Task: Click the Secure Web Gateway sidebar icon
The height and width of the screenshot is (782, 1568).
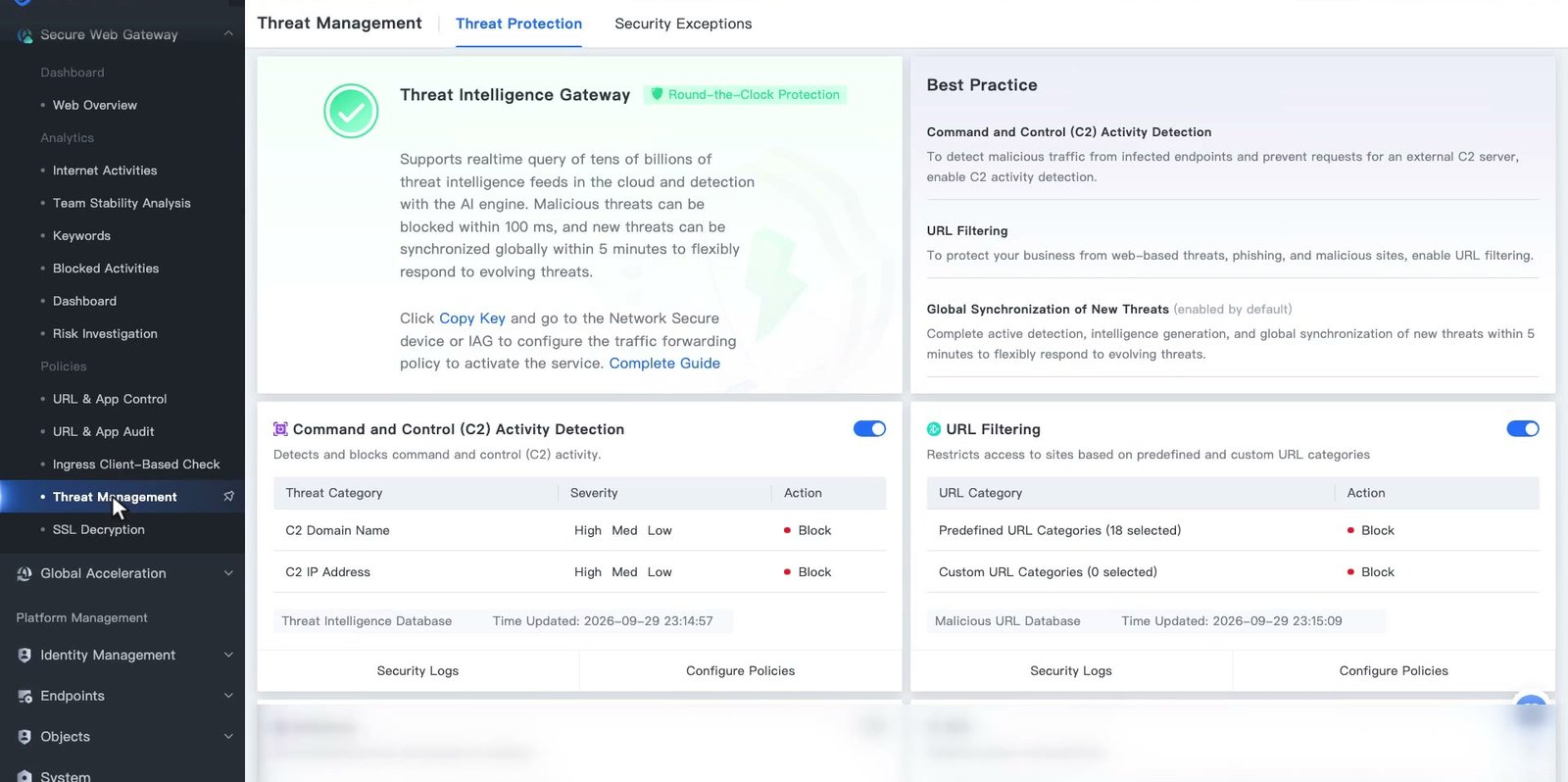Action: tap(24, 35)
